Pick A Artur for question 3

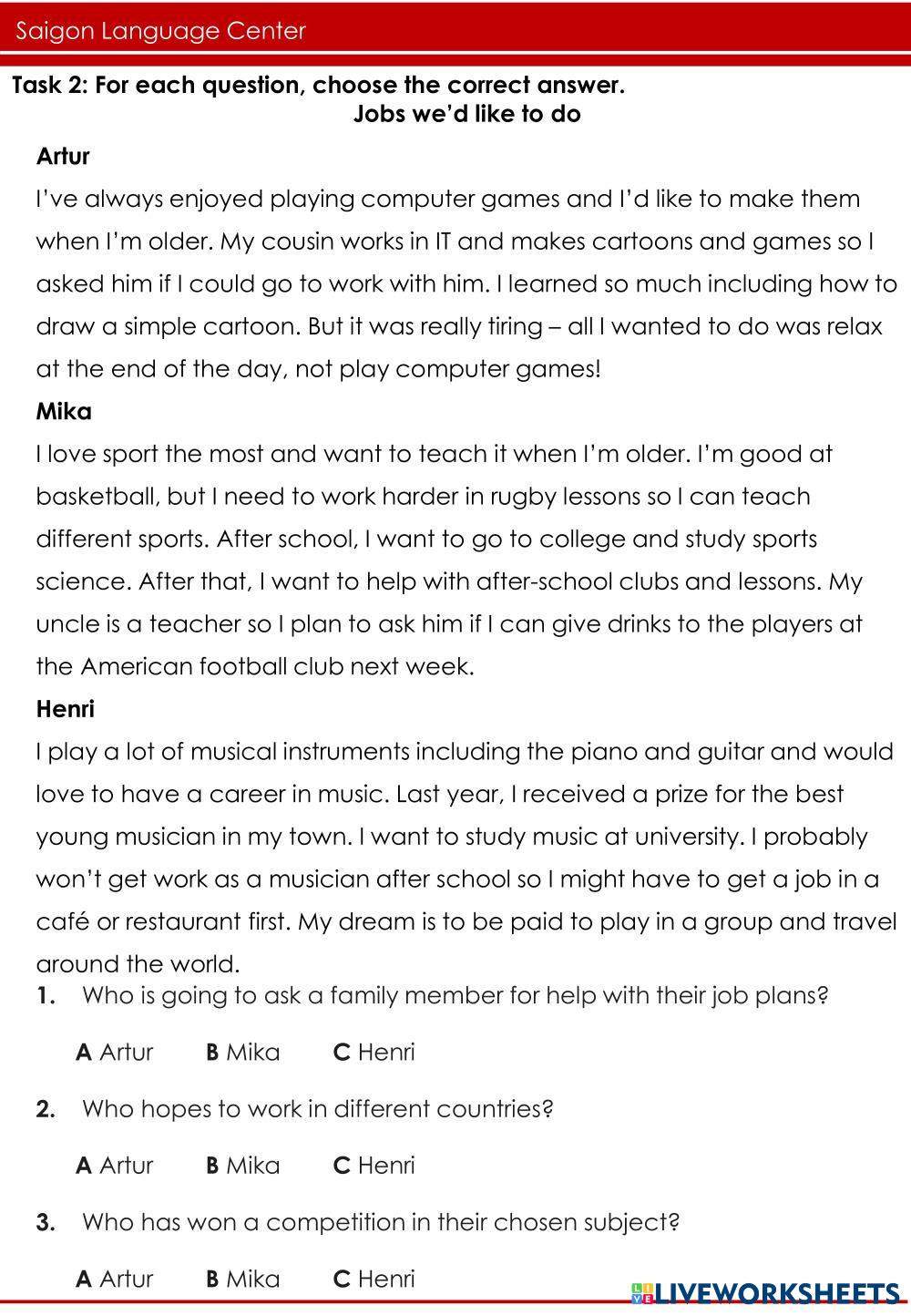click(115, 1279)
